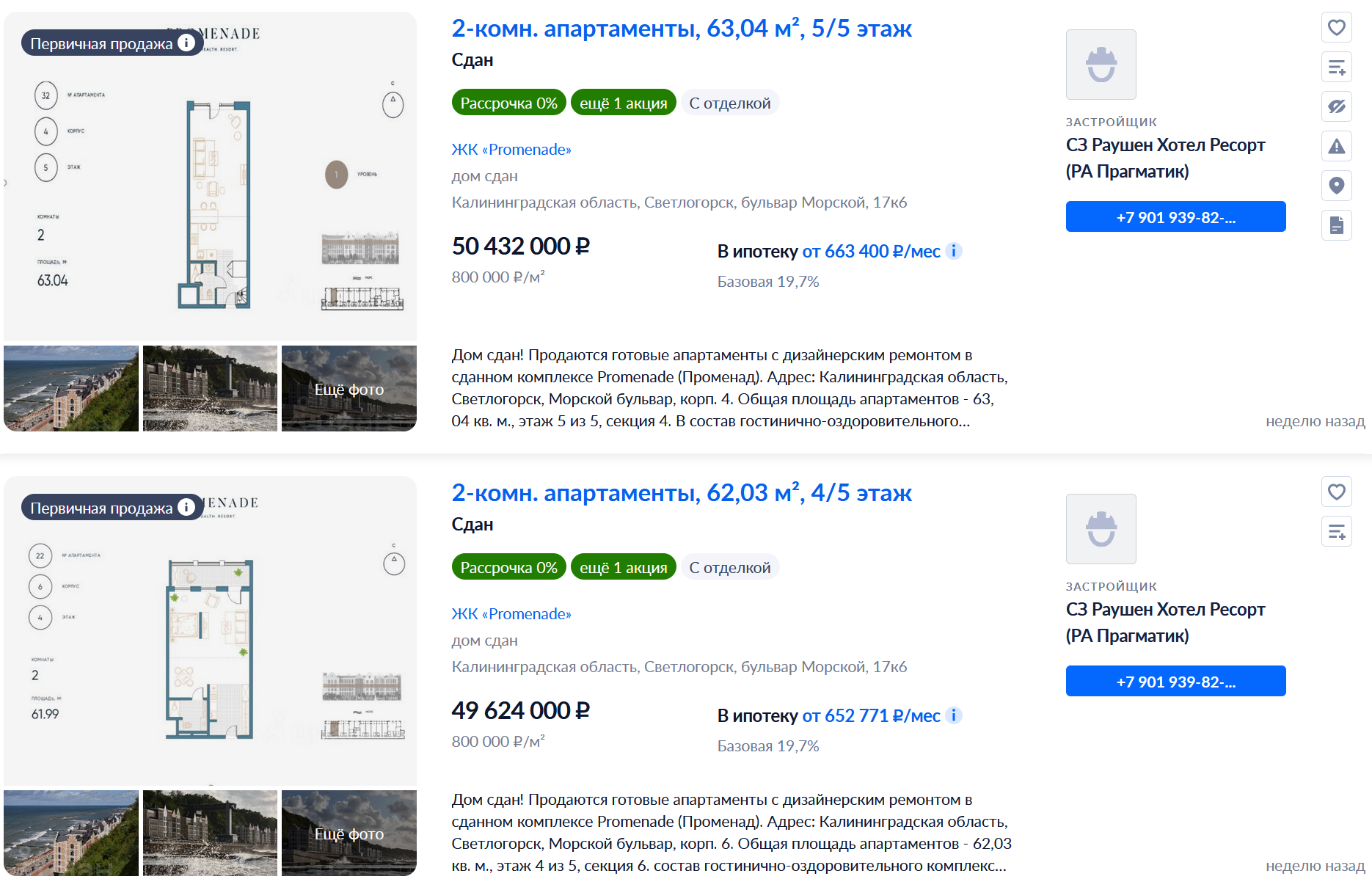
Task: Open 'Ещё фото' thumbnail of first listing
Action: click(349, 389)
